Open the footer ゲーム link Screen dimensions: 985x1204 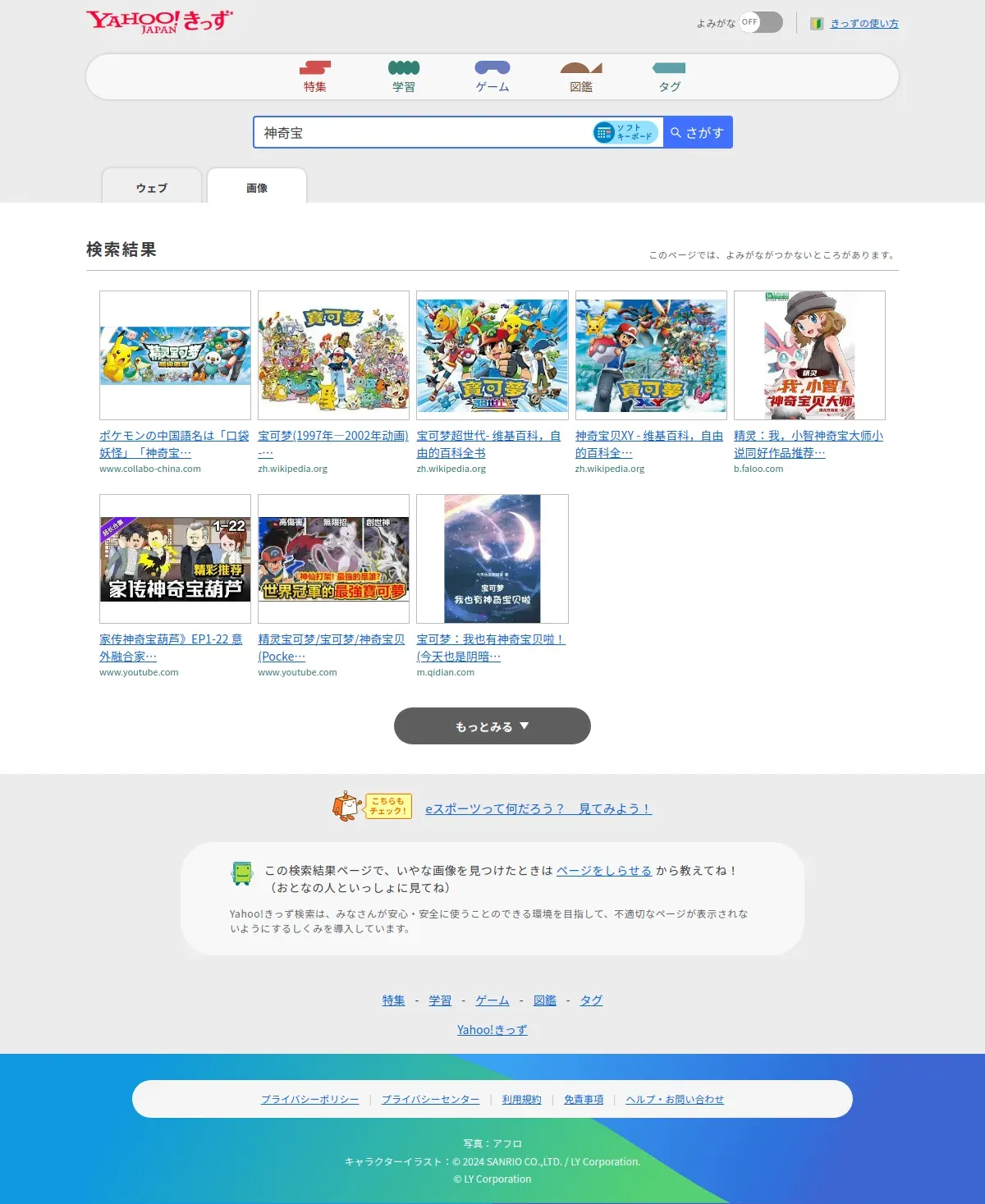pyautogui.click(x=492, y=1000)
